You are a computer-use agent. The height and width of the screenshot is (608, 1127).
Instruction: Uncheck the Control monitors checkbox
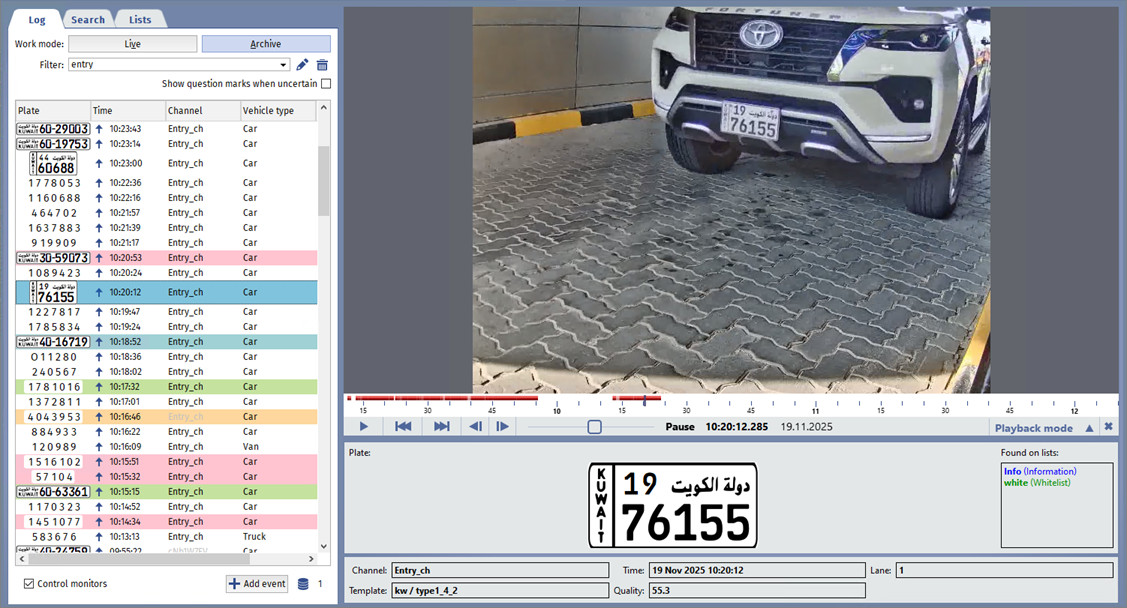click(x=28, y=584)
